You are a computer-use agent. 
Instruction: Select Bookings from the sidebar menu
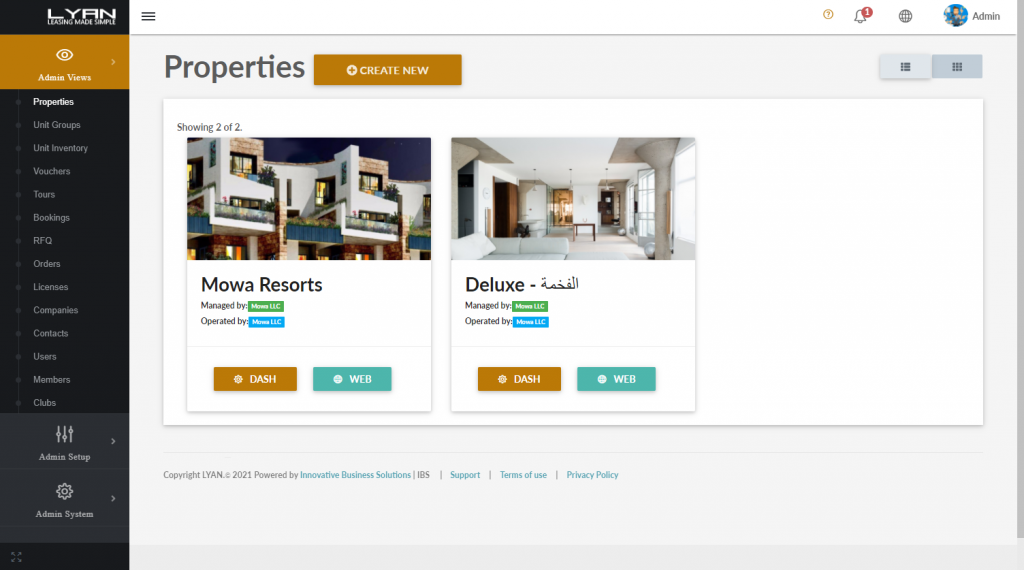click(52, 217)
